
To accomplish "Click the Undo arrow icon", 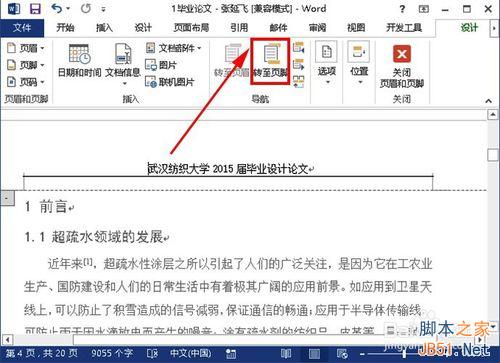I will (57, 9).
